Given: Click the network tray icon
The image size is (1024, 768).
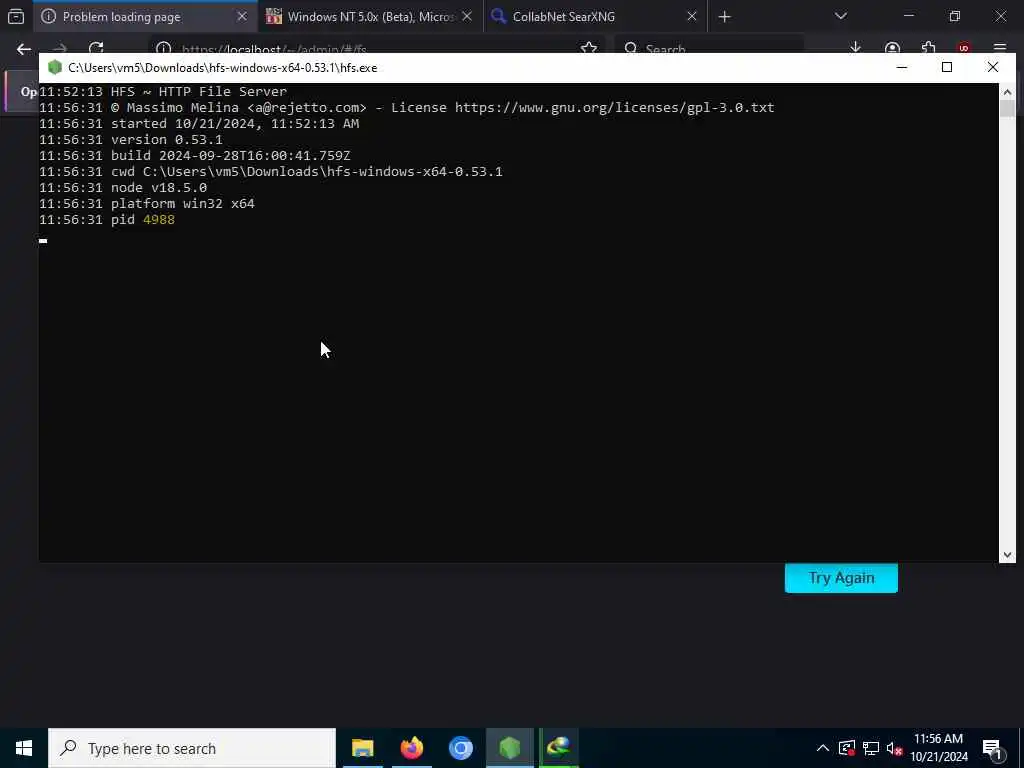Looking at the screenshot, I should [871, 748].
